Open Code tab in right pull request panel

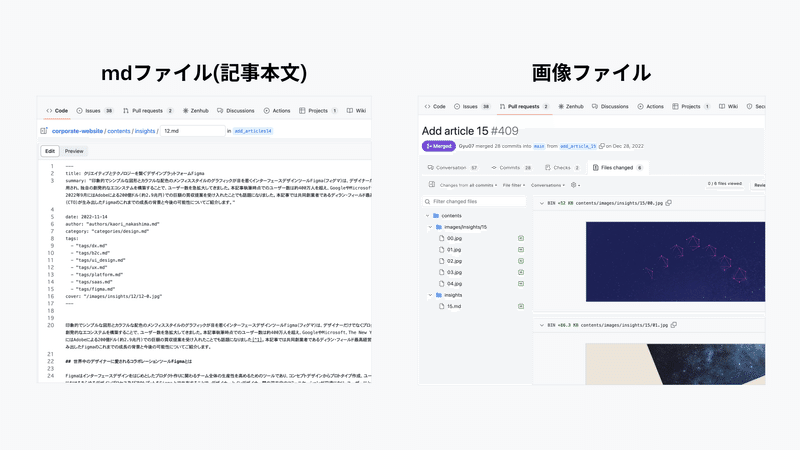(x=435, y=107)
